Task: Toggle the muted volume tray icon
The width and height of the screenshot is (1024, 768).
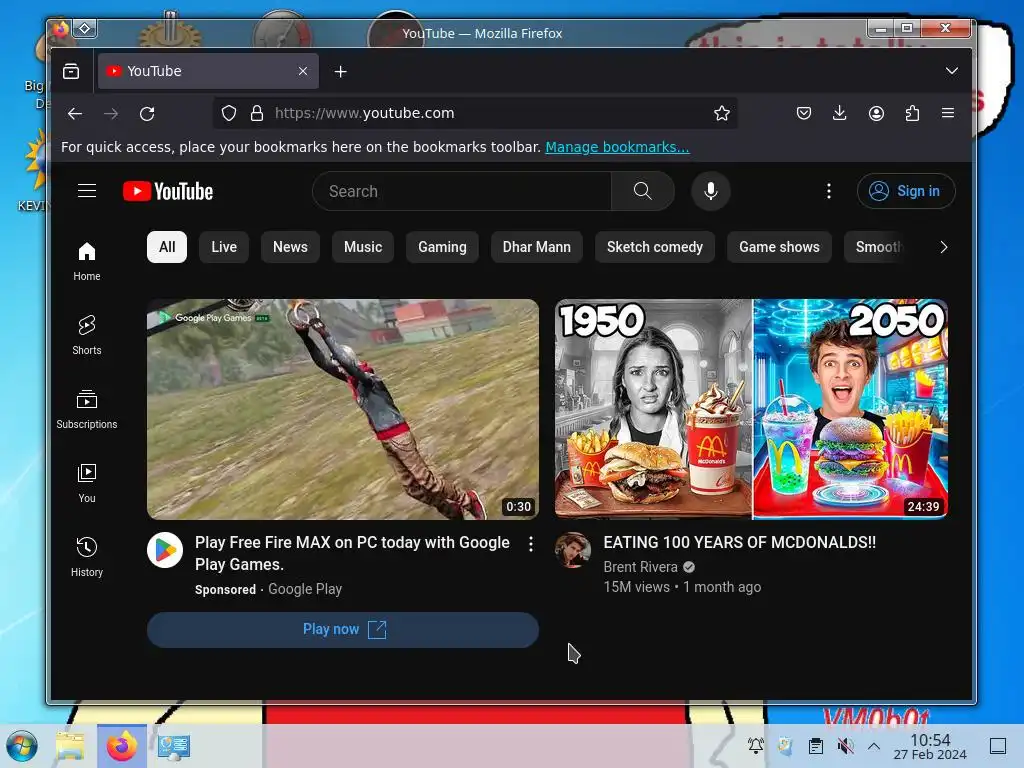Action: pyautogui.click(x=845, y=746)
